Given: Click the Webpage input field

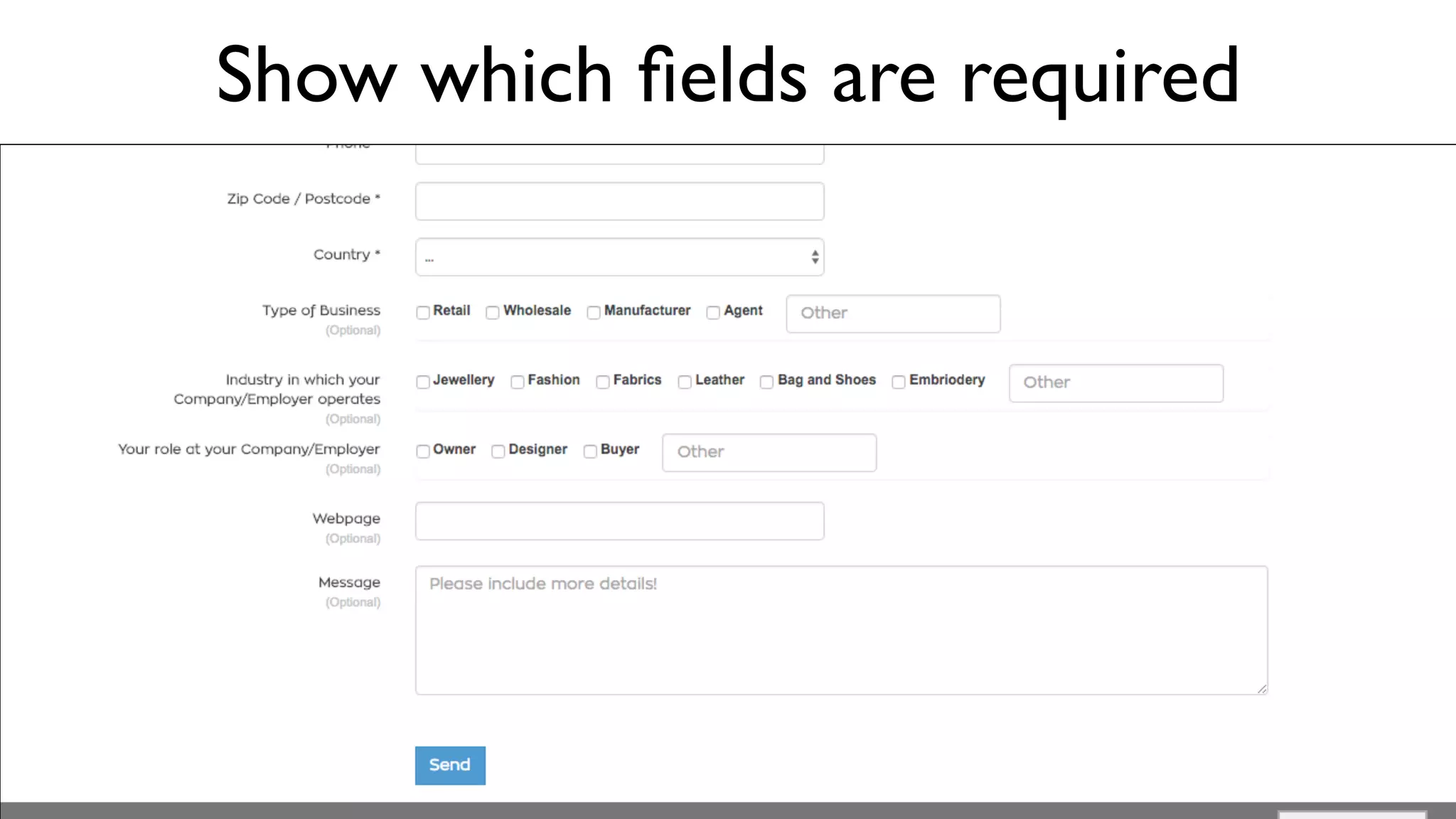Looking at the screenshot, I should click(619, 521).
